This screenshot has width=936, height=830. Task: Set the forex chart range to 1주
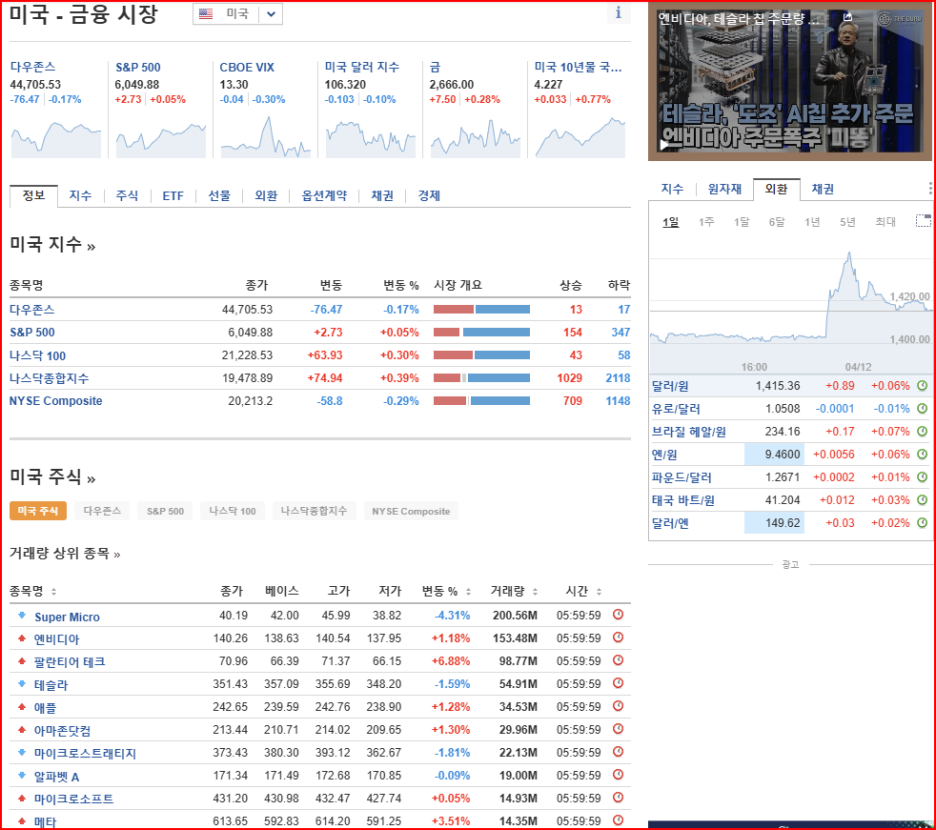point(706,222)
